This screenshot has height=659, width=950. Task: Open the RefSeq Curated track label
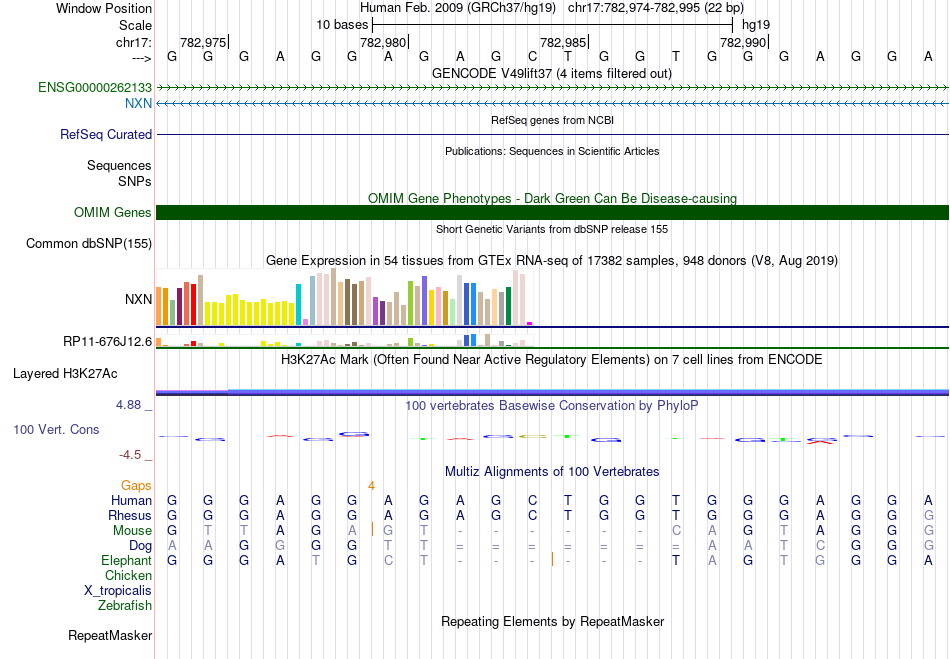tap(106, 134)
